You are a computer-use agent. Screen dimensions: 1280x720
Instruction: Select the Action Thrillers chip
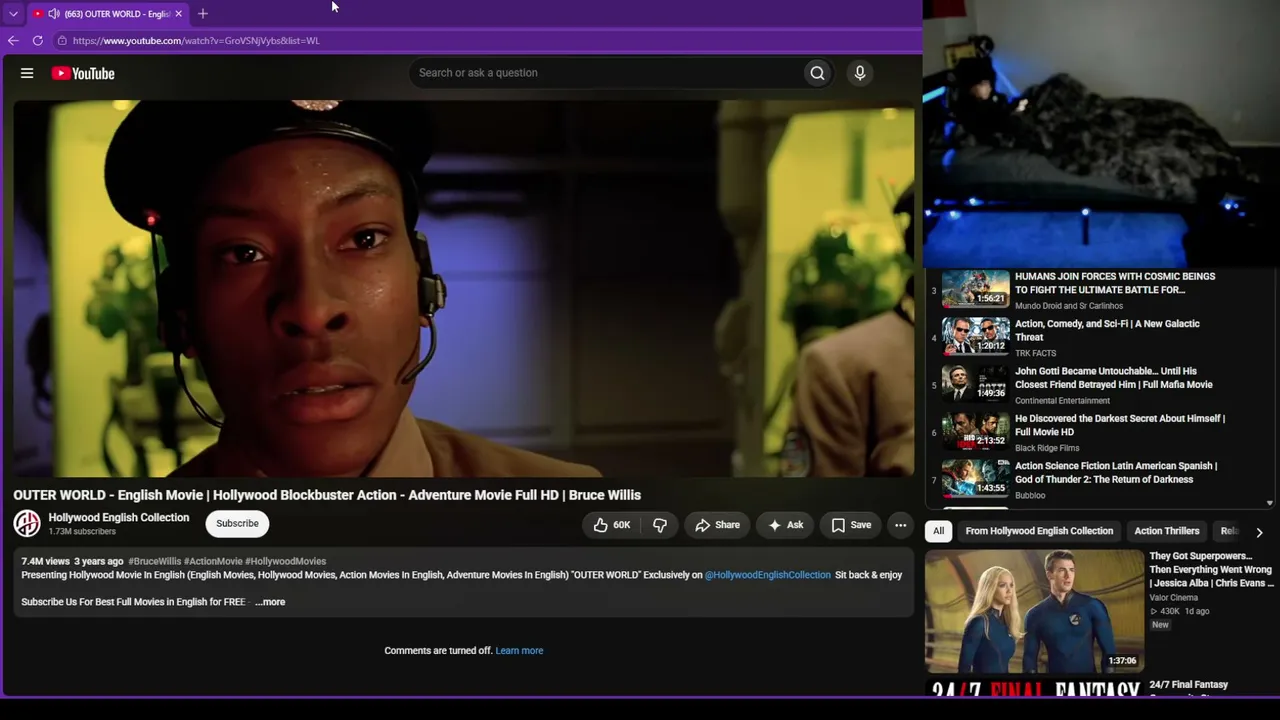click(x=1167, y=531)
